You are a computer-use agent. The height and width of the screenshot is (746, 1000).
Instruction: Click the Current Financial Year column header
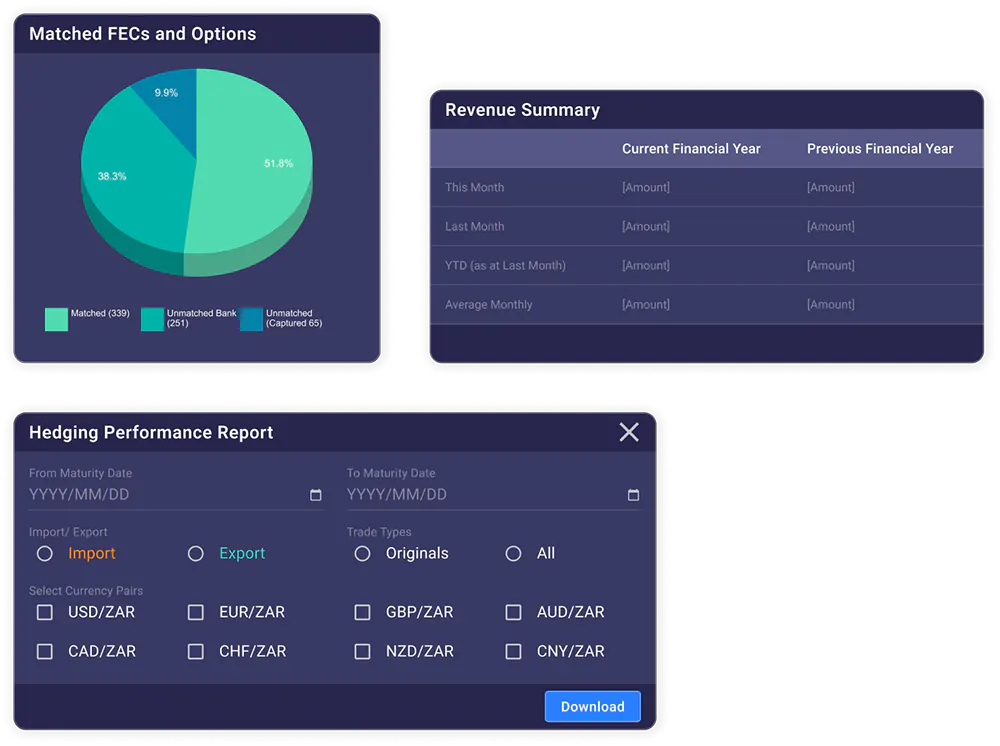coord(691,149)
